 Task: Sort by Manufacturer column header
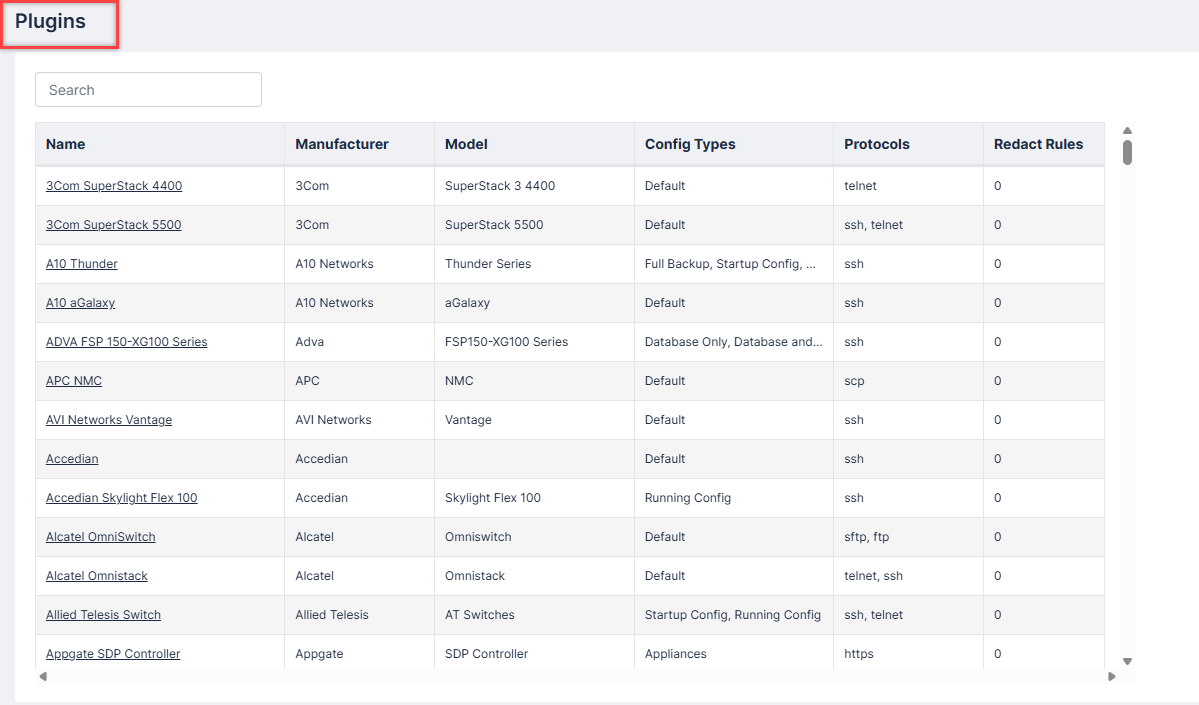tap(342, 144)
